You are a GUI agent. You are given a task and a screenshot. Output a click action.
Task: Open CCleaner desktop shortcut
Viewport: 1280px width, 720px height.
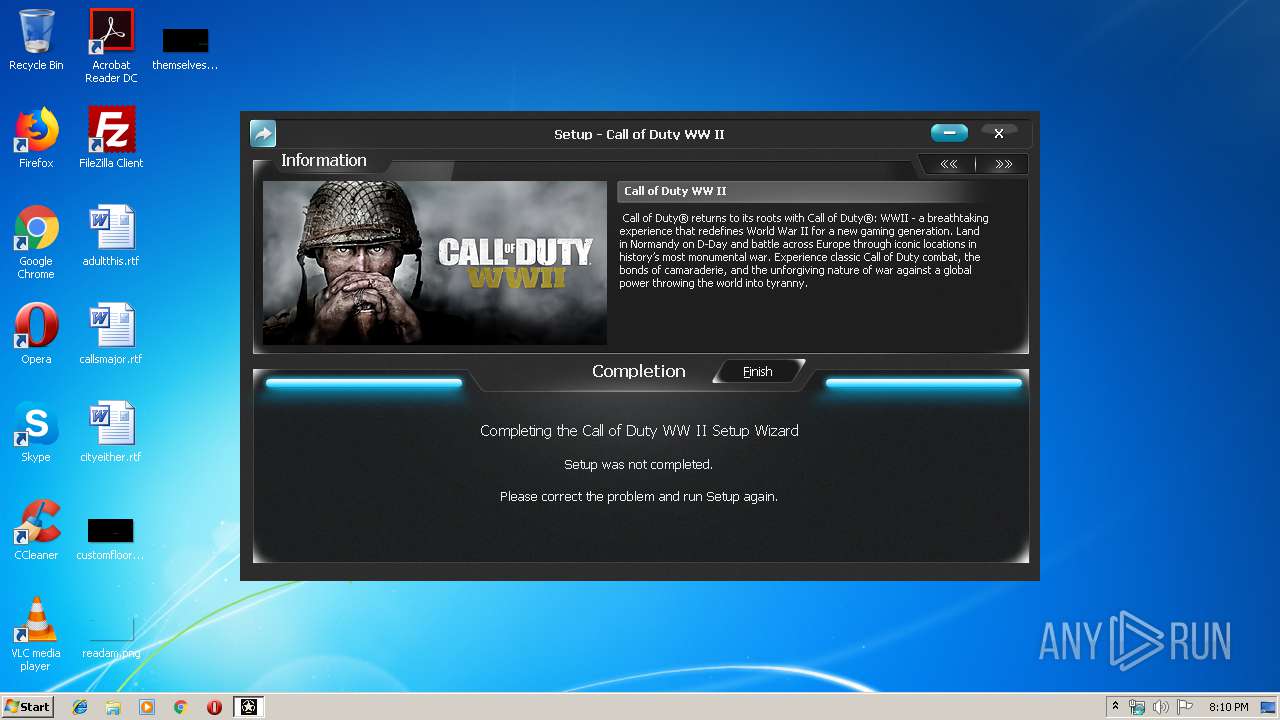(x=36, y=530)
